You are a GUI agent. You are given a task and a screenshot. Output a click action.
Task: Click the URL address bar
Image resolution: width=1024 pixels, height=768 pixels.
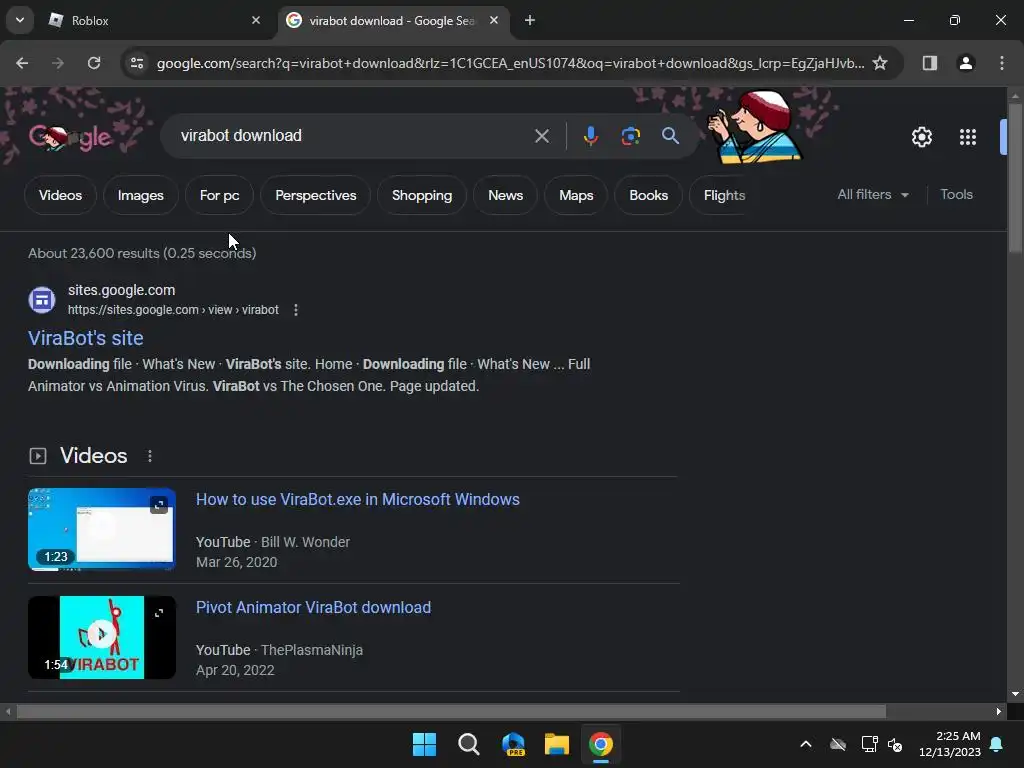511,63
